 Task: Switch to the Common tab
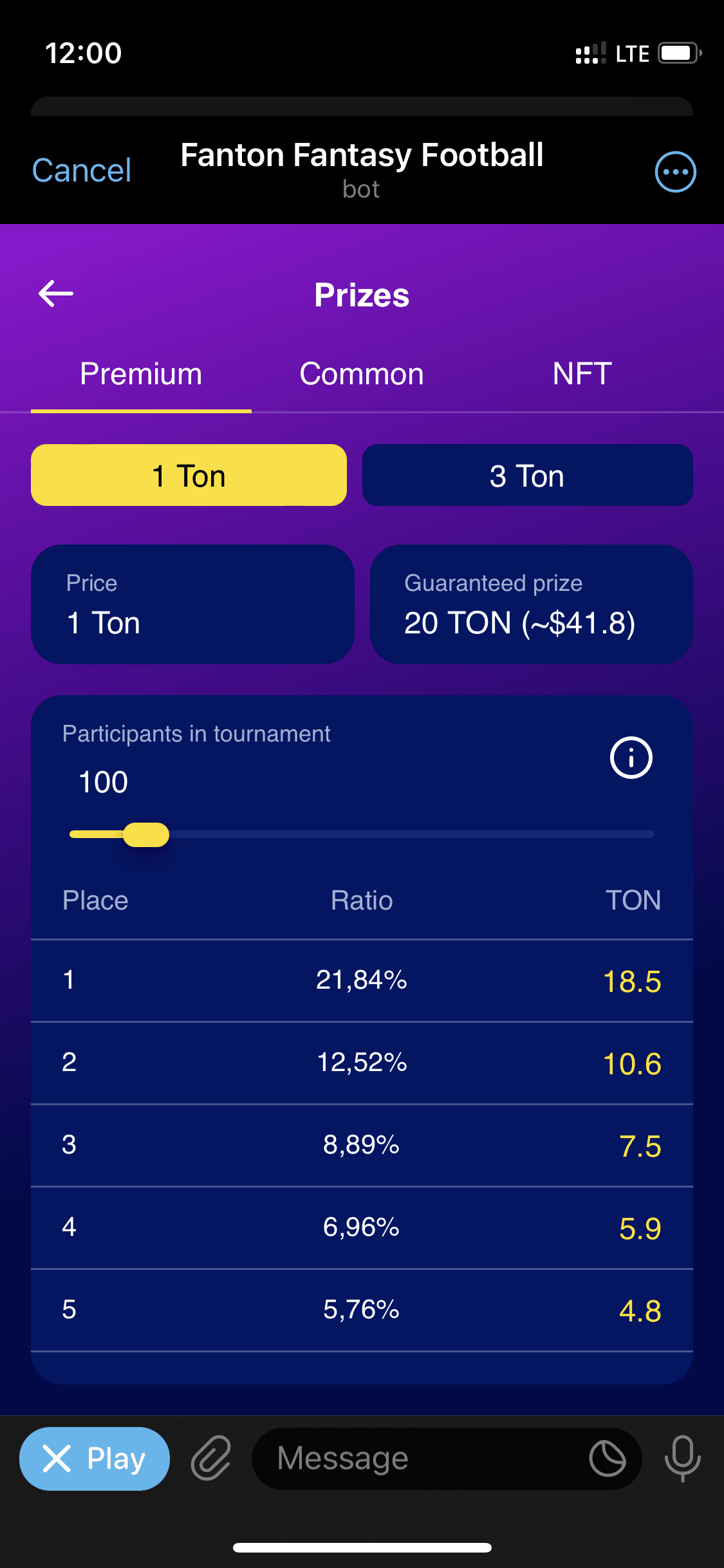(362, 375)
